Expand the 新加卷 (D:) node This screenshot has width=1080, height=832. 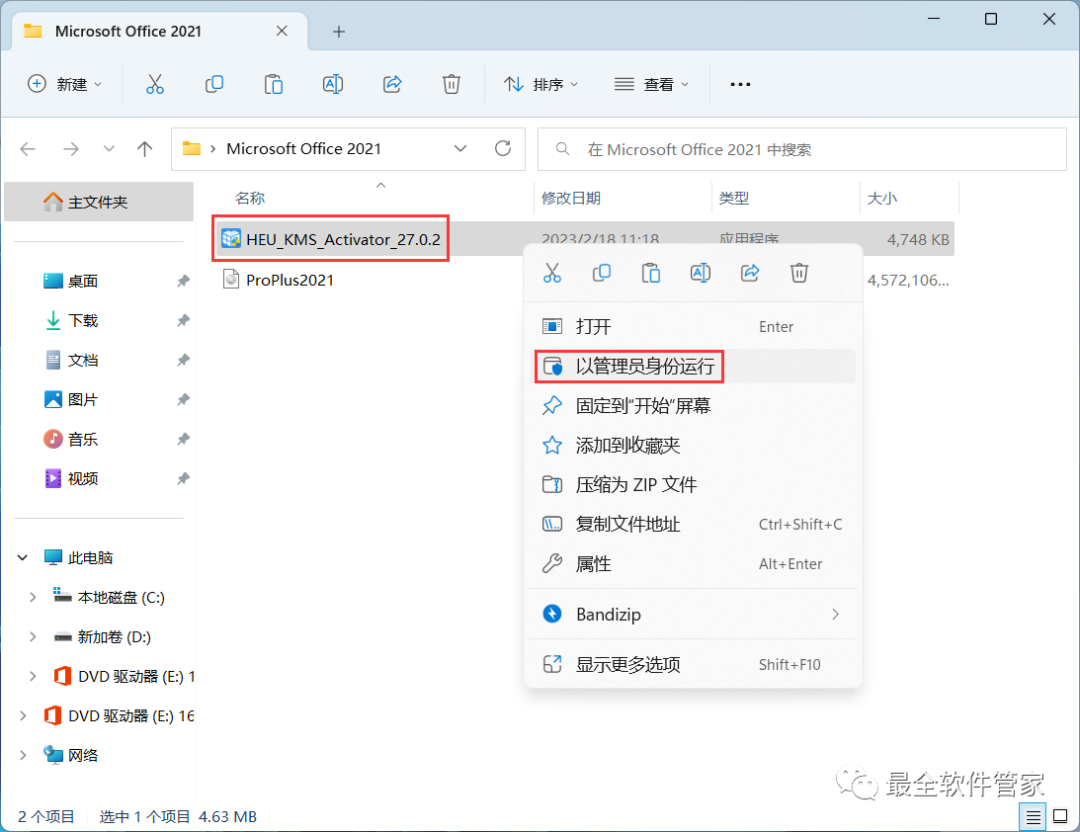click(x=32, y=637)
